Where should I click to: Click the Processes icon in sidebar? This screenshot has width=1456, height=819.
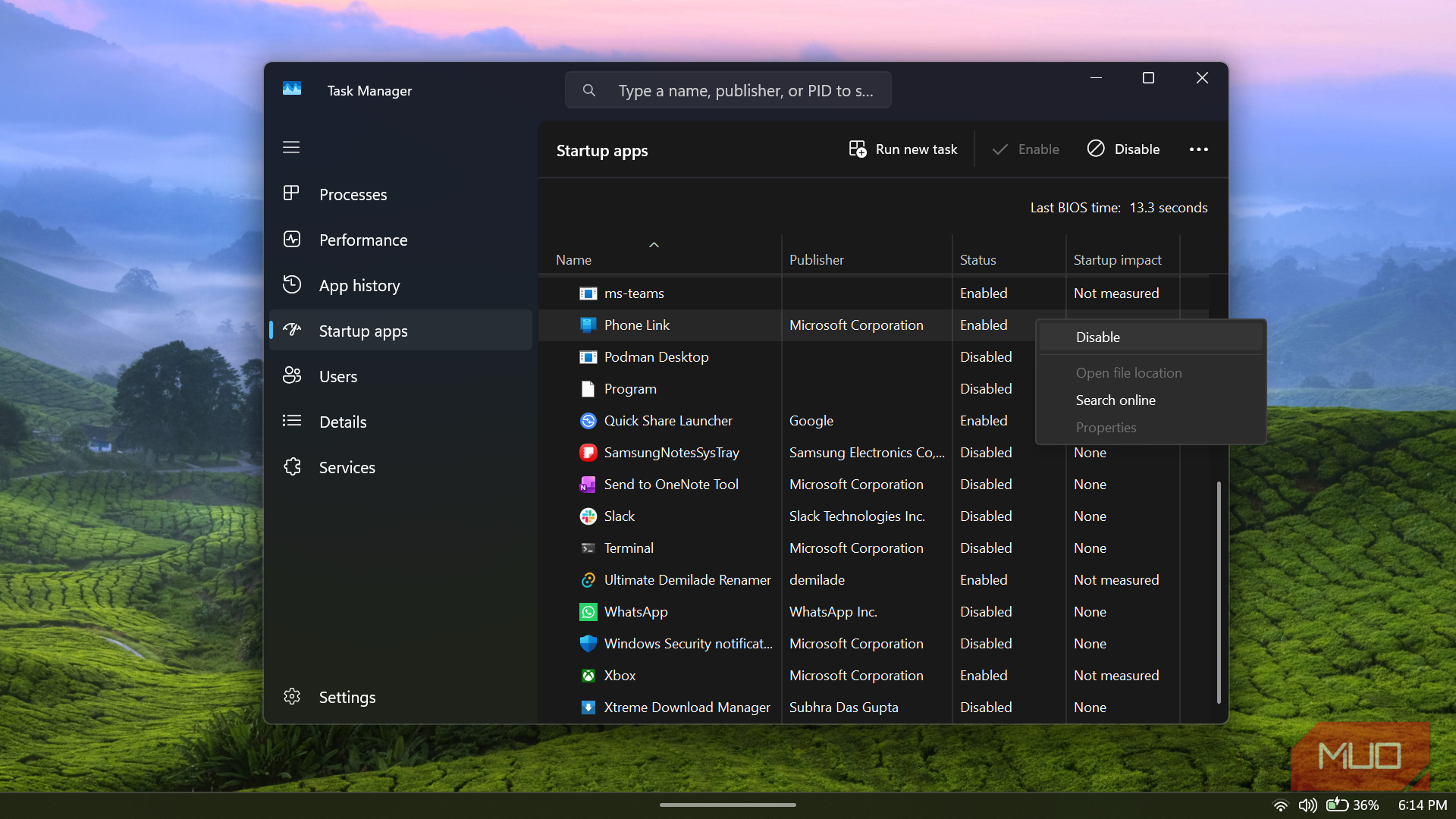[291, 193]
